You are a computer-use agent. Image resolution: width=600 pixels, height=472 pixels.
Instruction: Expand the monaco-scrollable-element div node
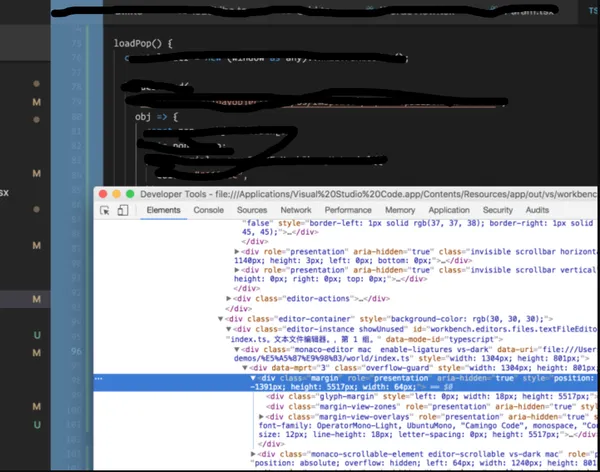tap(253, 454)
